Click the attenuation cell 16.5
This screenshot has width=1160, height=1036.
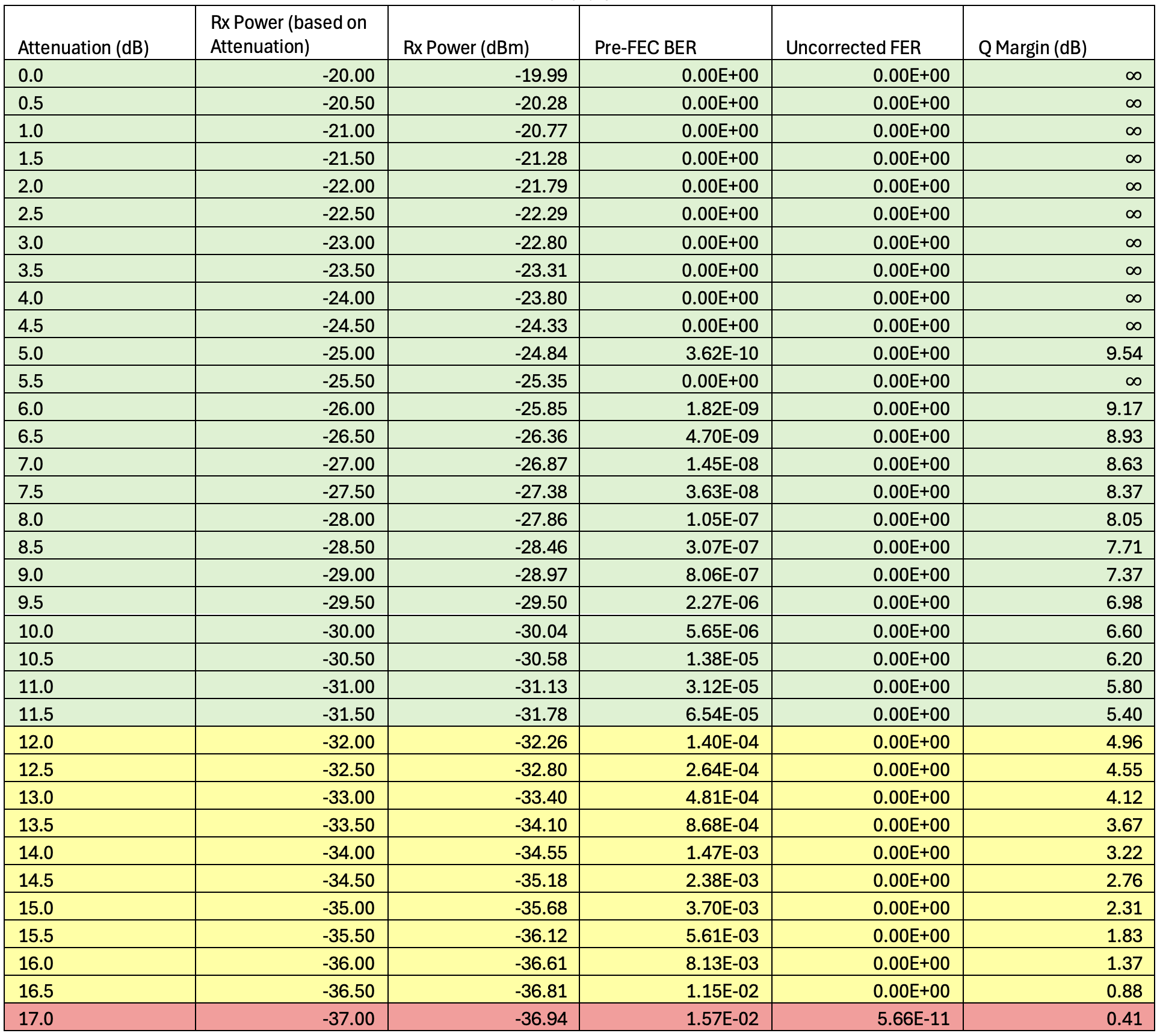pyautogui.click(x=100, y=990)
